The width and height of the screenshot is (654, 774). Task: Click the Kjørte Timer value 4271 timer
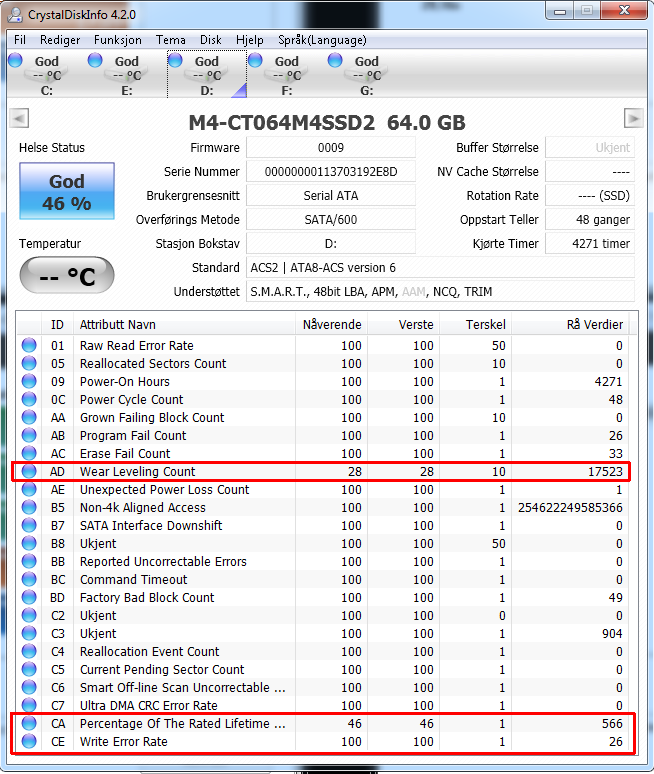pyautogui.click(x=590, y=243)
